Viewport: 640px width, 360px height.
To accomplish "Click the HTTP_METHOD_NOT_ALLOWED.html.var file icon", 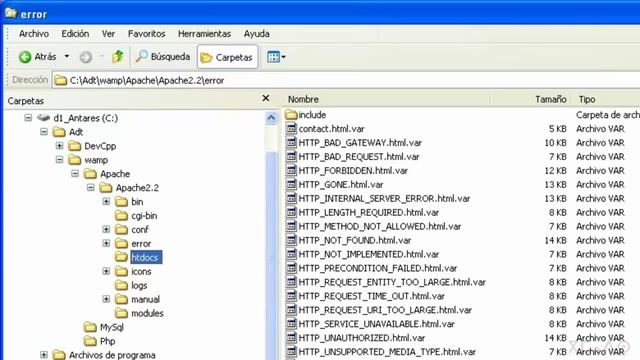I will click(291, 226).
